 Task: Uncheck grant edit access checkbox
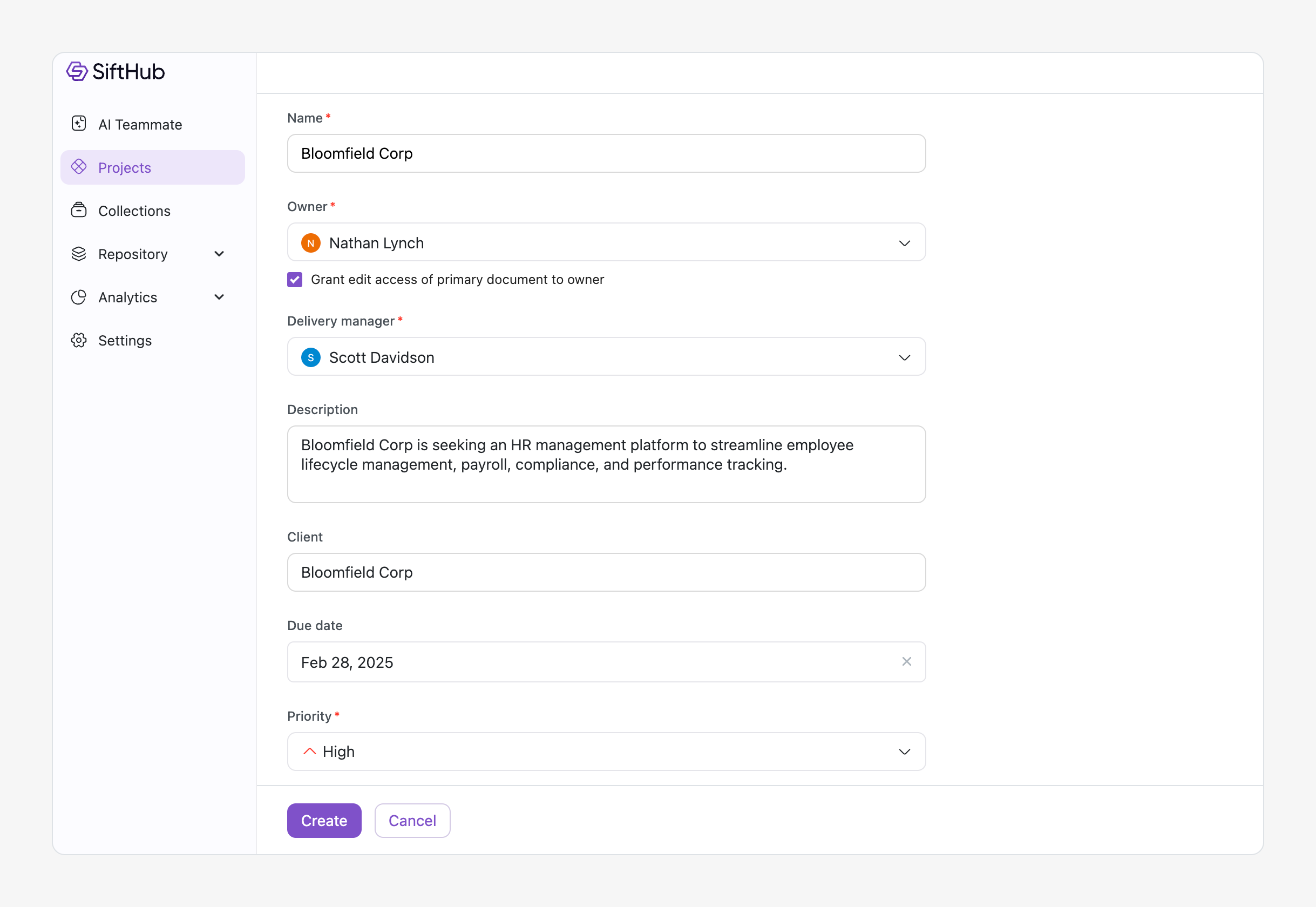tap(295, 280)
